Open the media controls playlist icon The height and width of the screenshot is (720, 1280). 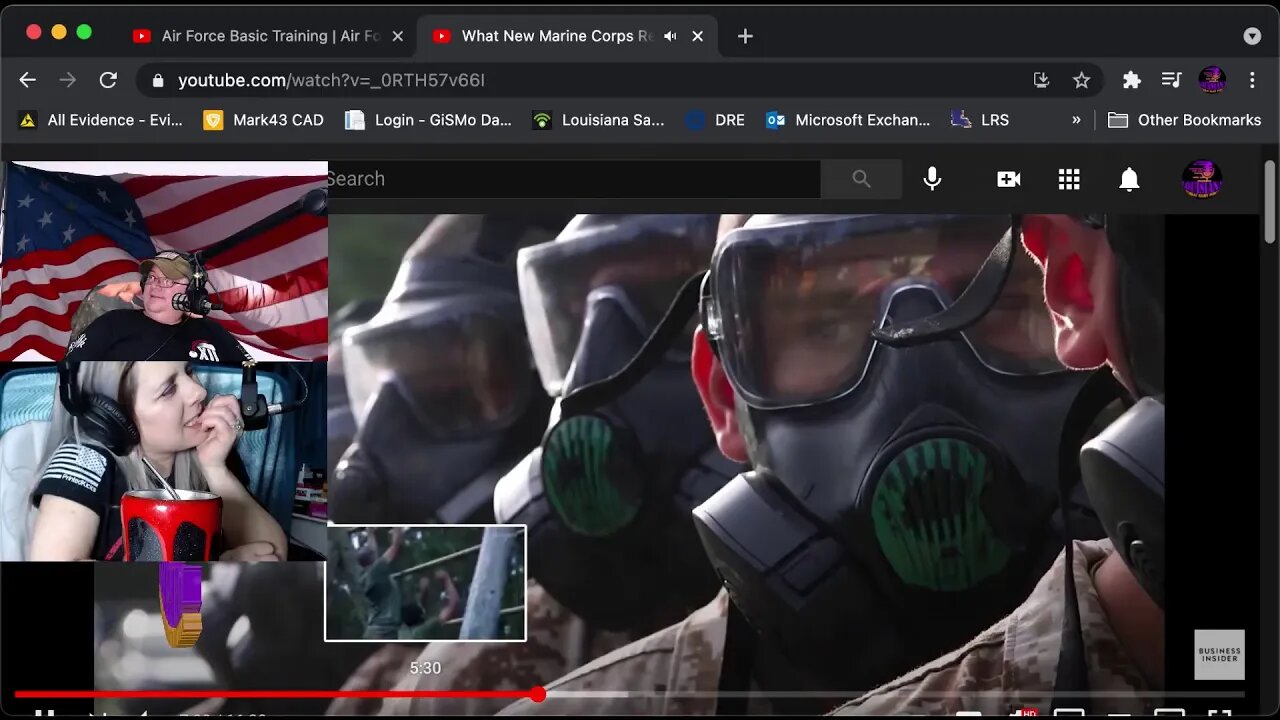pyautogui.click(x=1171, y=80)
